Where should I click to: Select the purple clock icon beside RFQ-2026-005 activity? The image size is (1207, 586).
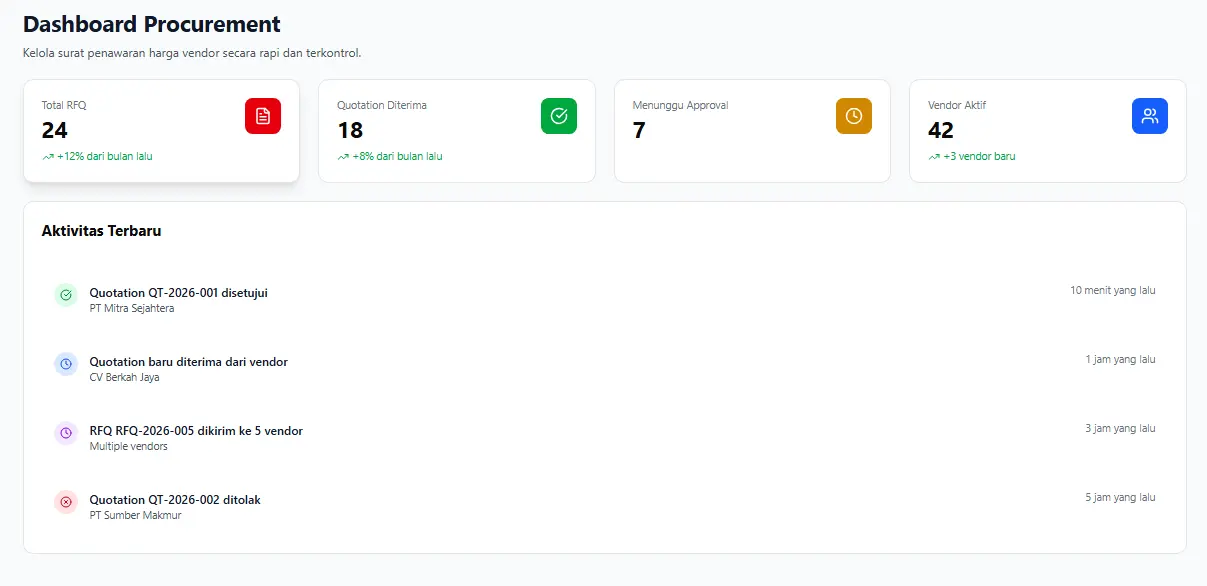point(65,433)
